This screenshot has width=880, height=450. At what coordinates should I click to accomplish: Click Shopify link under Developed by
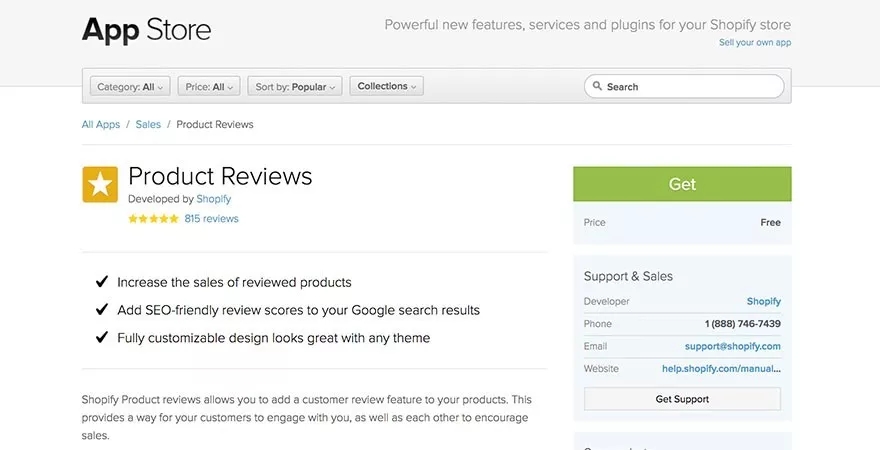pos(213,199)
